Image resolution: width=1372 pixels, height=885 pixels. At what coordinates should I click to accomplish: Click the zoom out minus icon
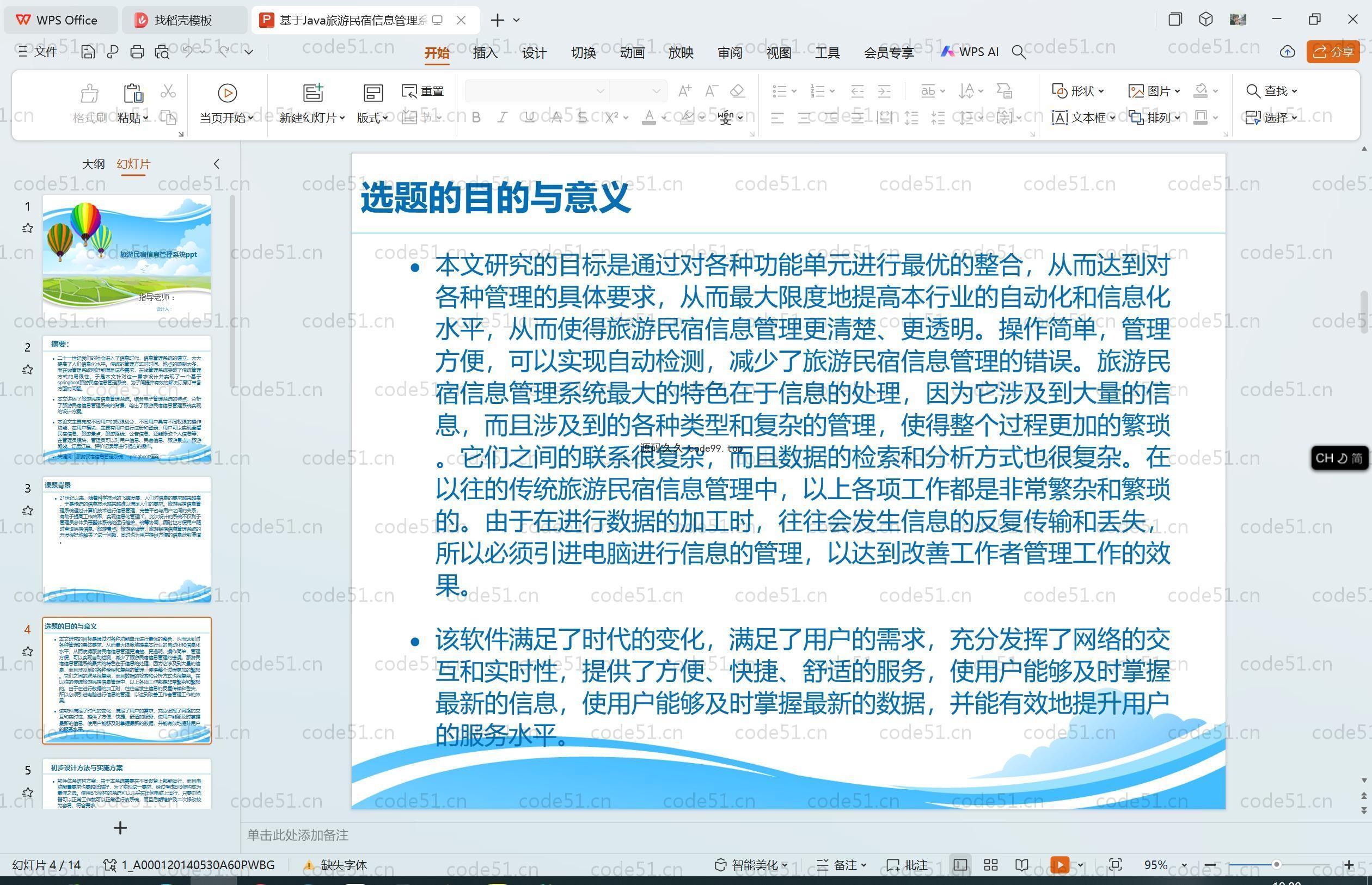1209,865
